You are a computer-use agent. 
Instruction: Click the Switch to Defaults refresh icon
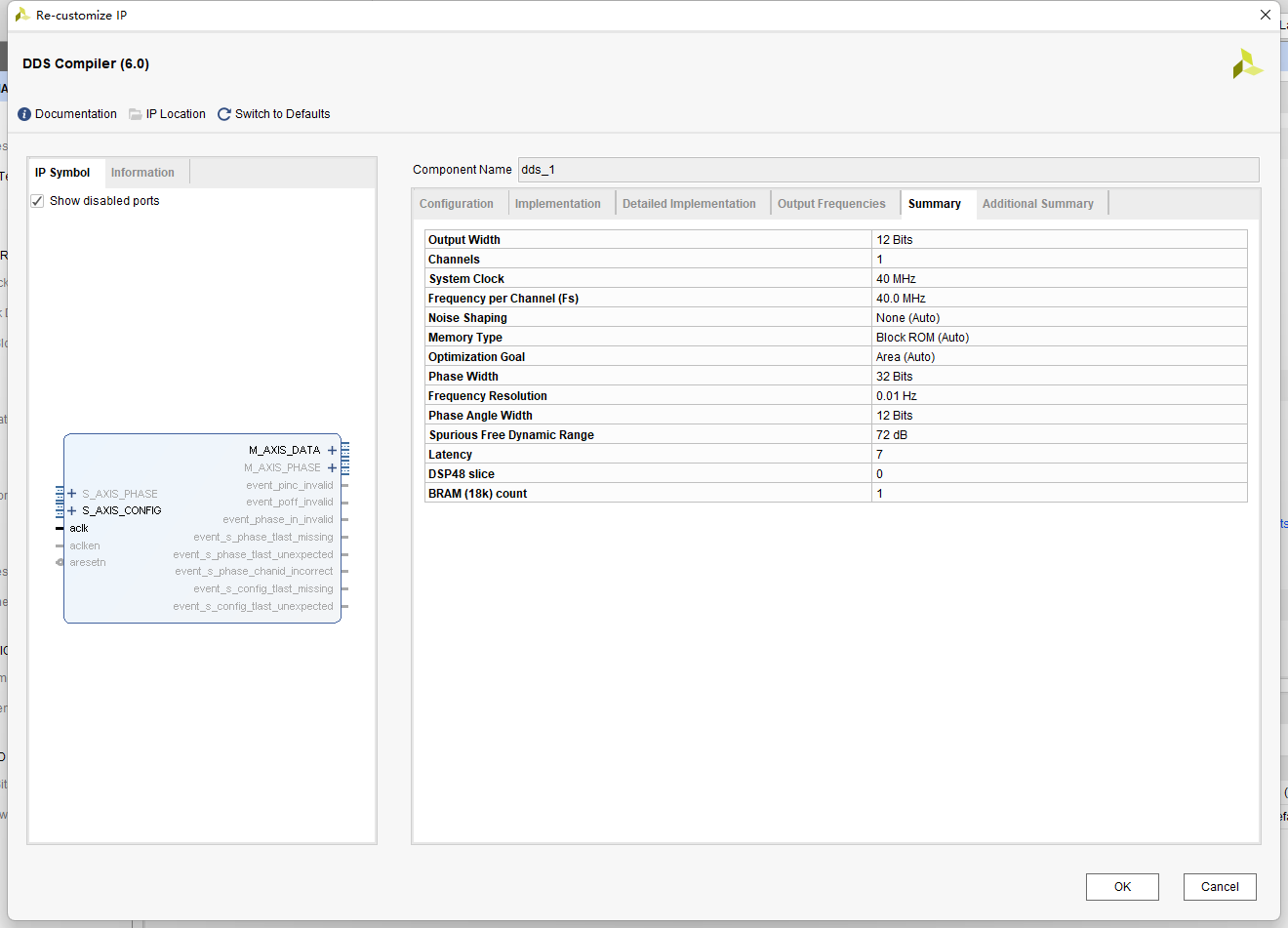point(224,114)
